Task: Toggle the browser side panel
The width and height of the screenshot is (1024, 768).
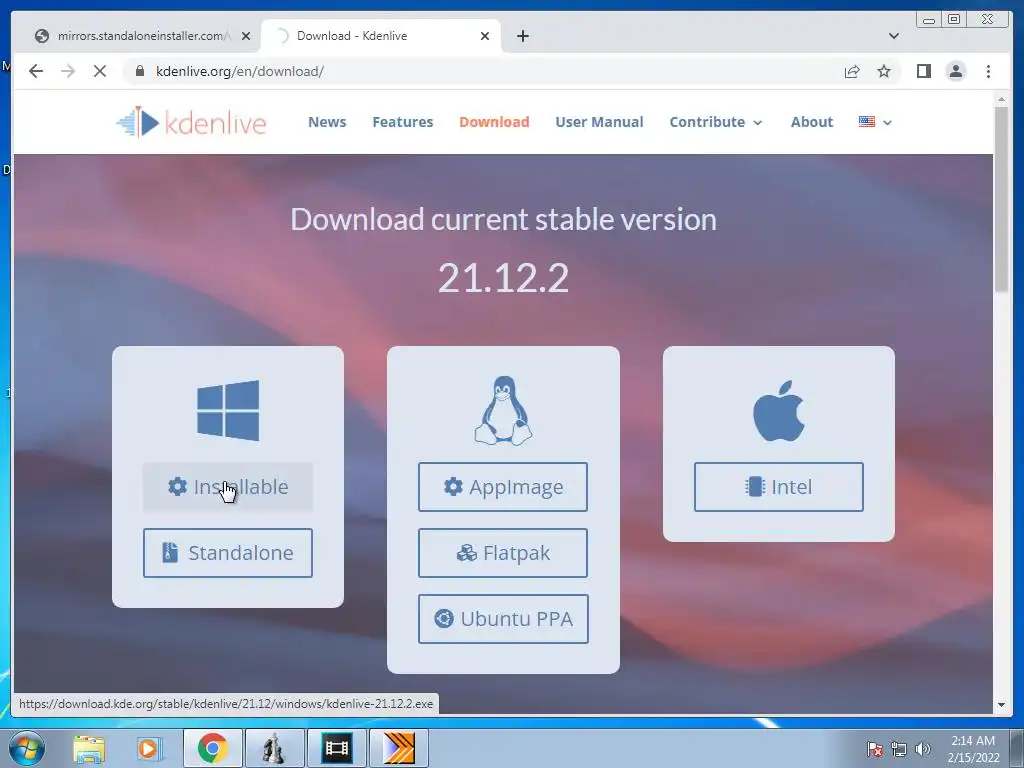Action: click(x=923, y=71)
